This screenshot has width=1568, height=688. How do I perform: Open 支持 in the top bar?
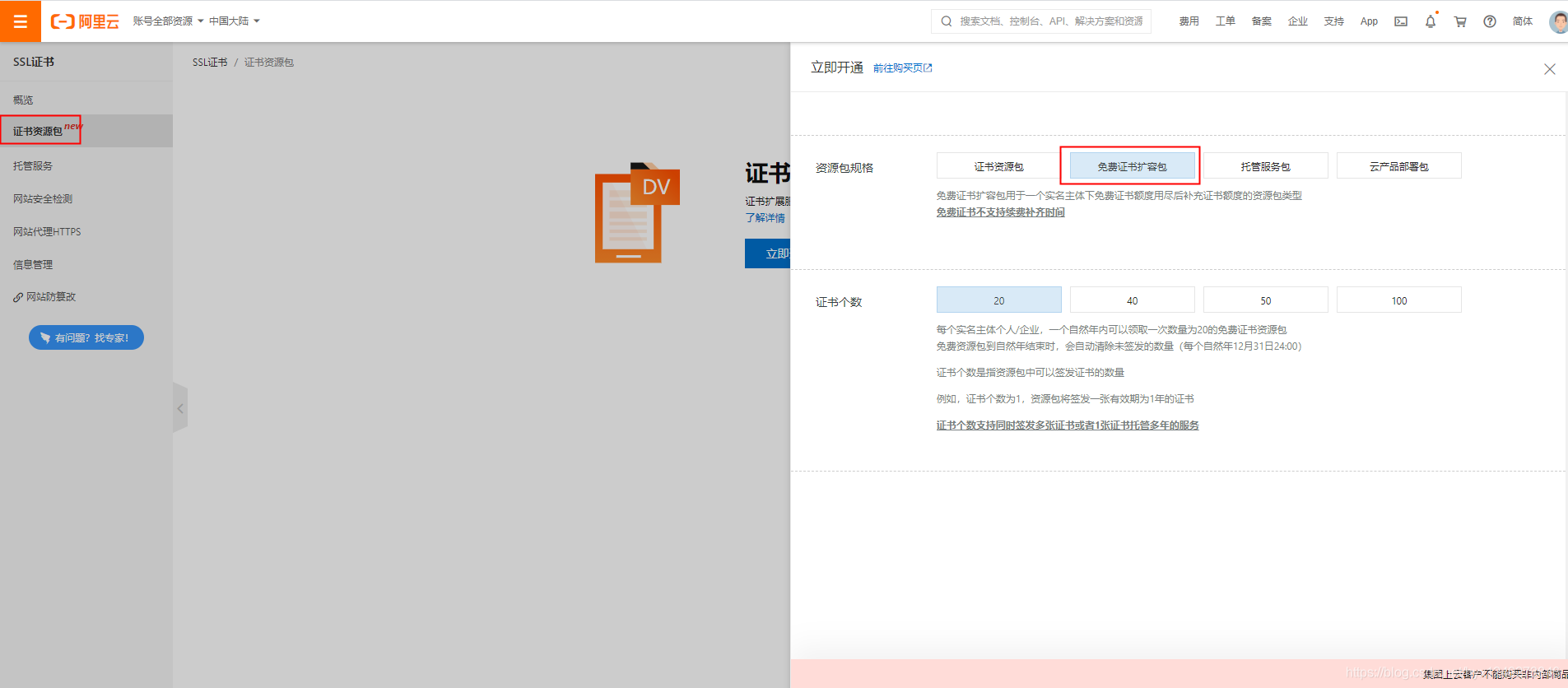1333,21
